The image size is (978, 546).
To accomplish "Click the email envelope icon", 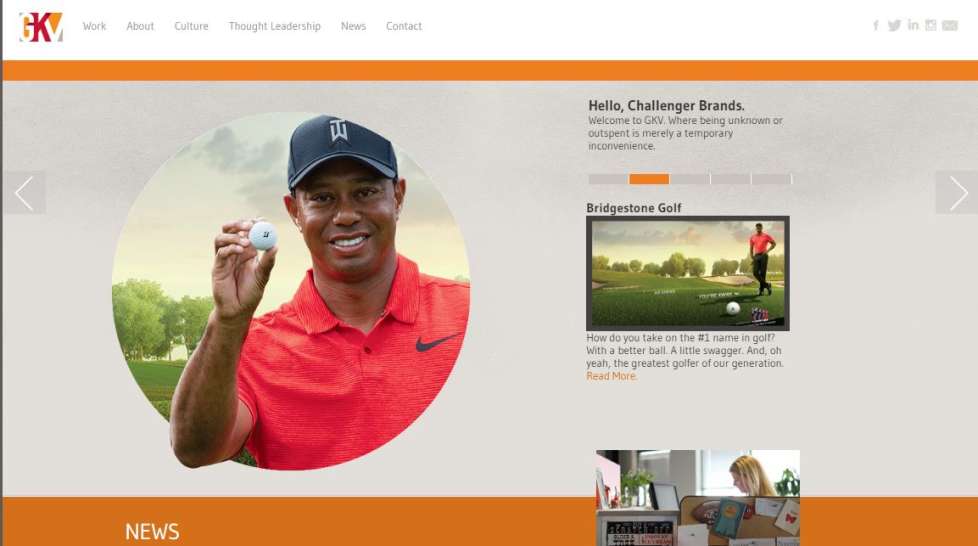I will [949, 26].
